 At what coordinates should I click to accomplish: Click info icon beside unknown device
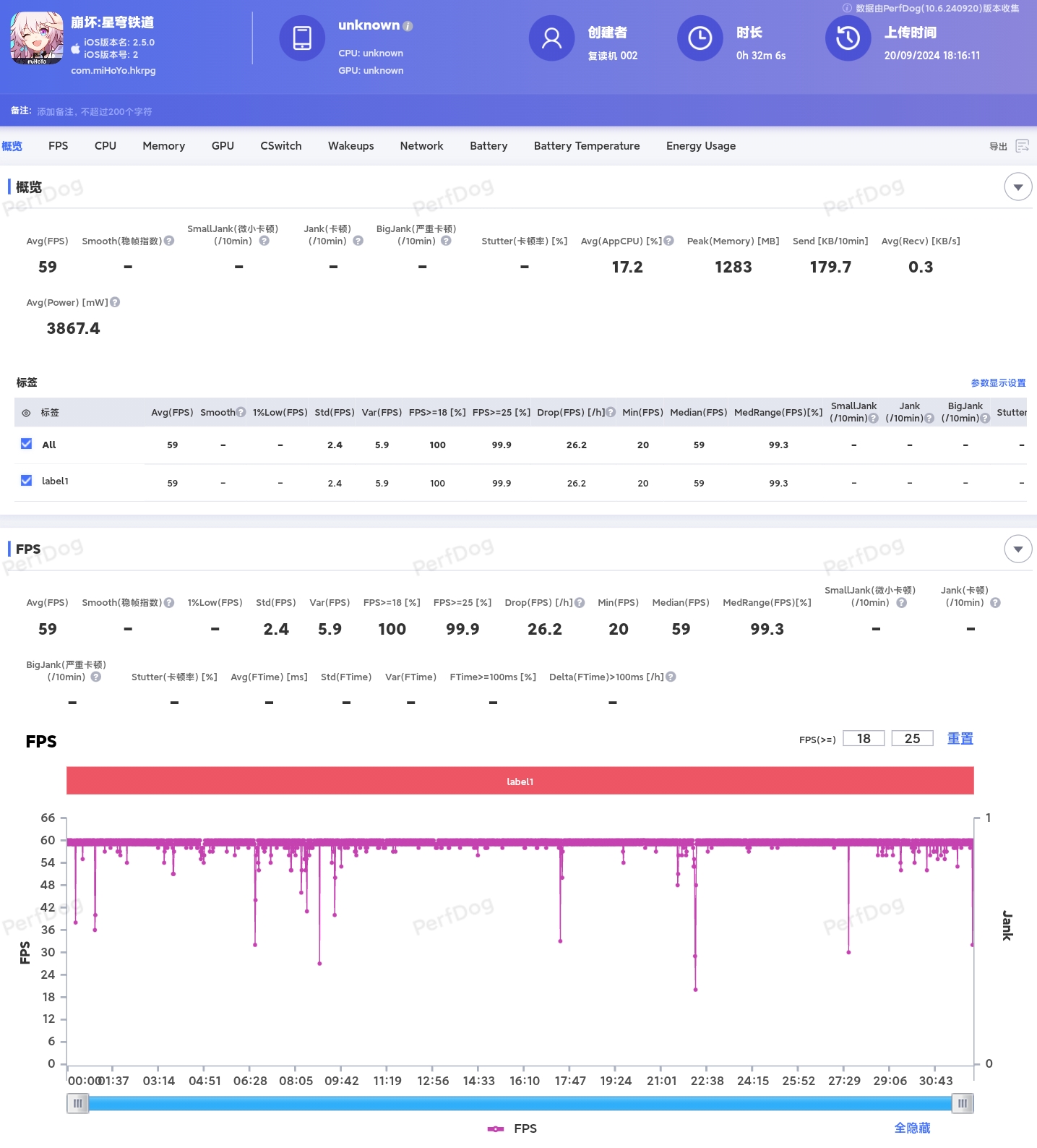[x=408, y=26]
